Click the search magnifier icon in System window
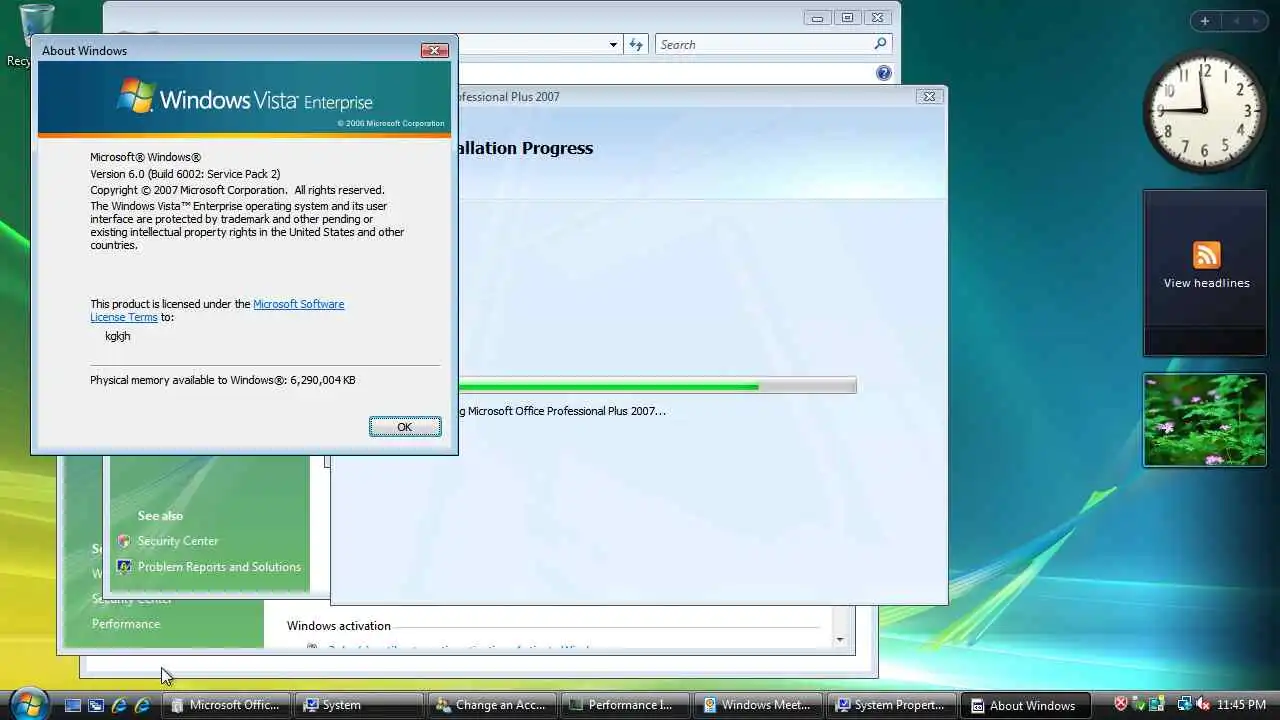1280x720 pixels. click(880, 44)
